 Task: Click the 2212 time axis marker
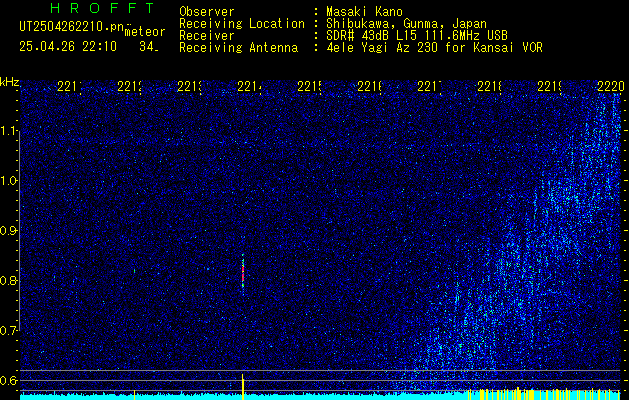click(129, 86)
